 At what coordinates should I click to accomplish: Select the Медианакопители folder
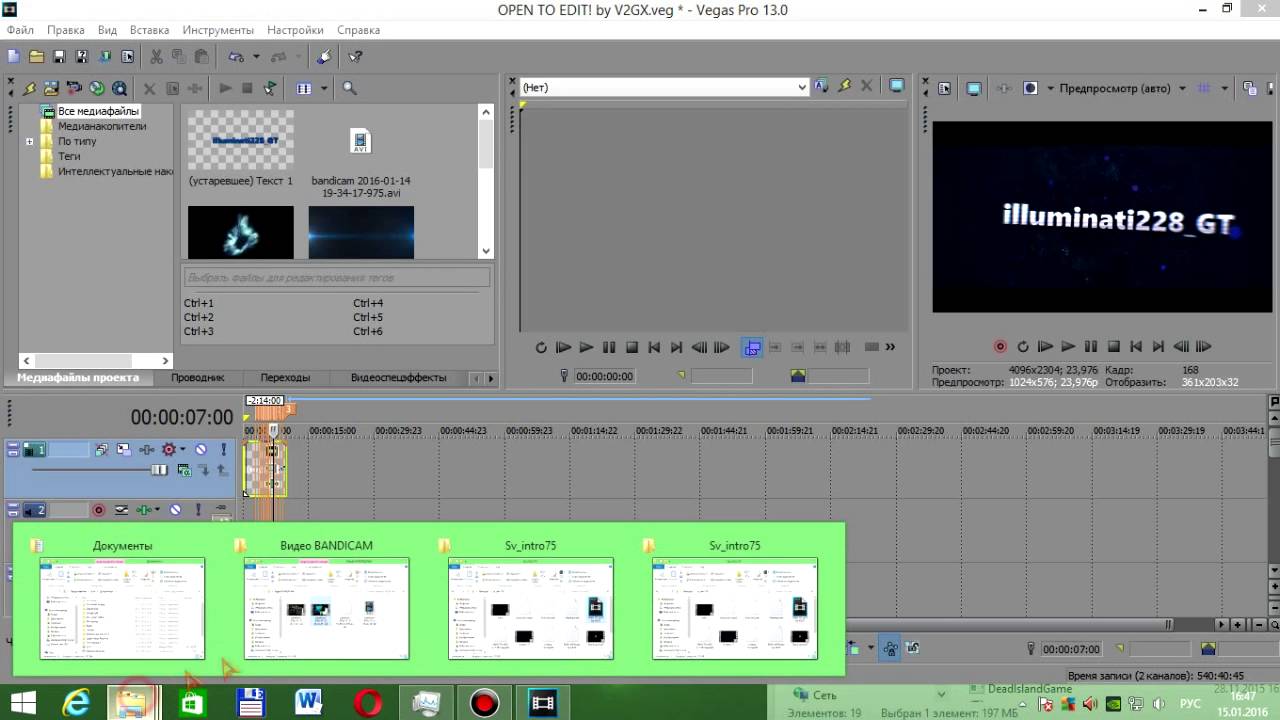101,126
